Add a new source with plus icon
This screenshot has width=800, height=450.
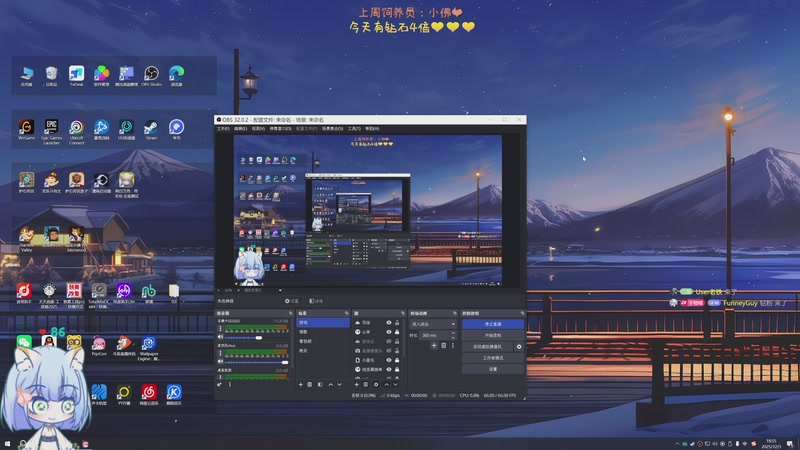coord(357,385)
